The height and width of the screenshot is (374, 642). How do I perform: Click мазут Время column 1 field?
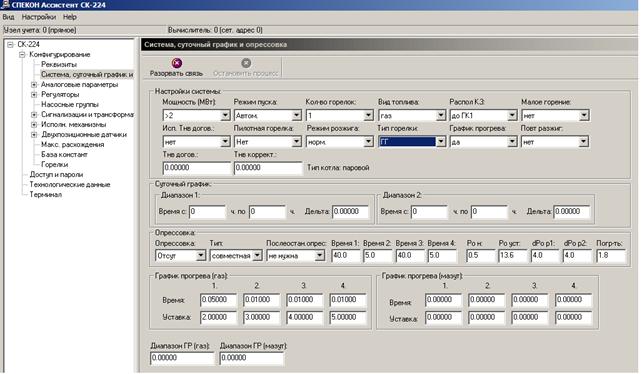pos(443,300)
